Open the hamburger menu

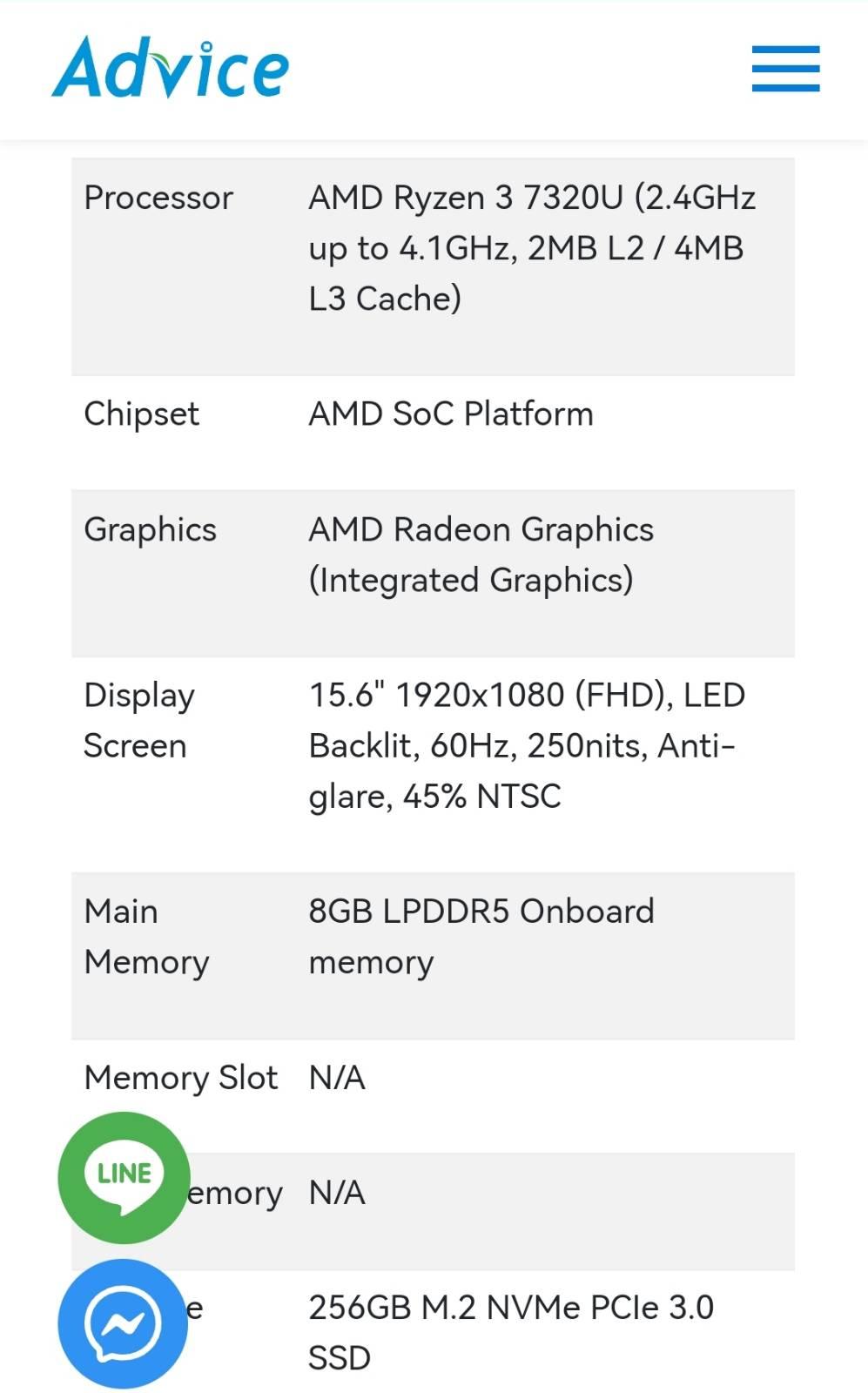coord(785,69)
